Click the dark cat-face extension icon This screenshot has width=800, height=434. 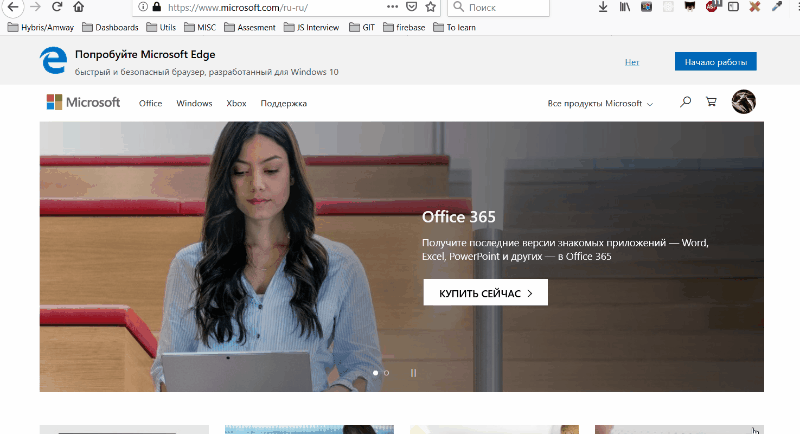point(690,6)
